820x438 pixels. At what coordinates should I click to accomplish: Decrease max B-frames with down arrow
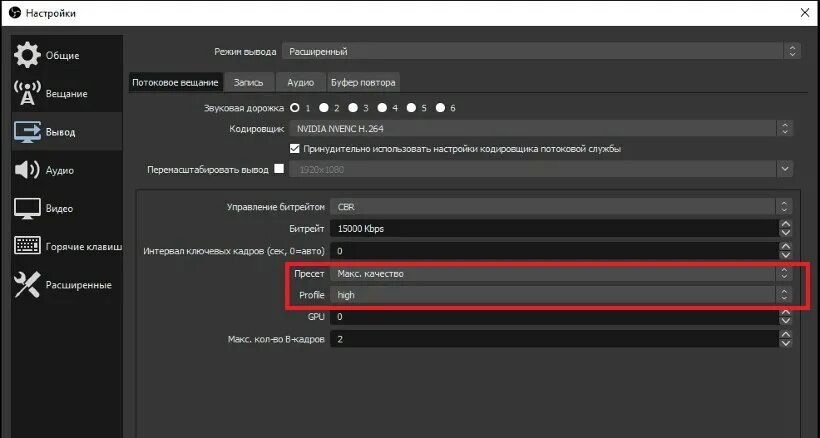[785, 344]
